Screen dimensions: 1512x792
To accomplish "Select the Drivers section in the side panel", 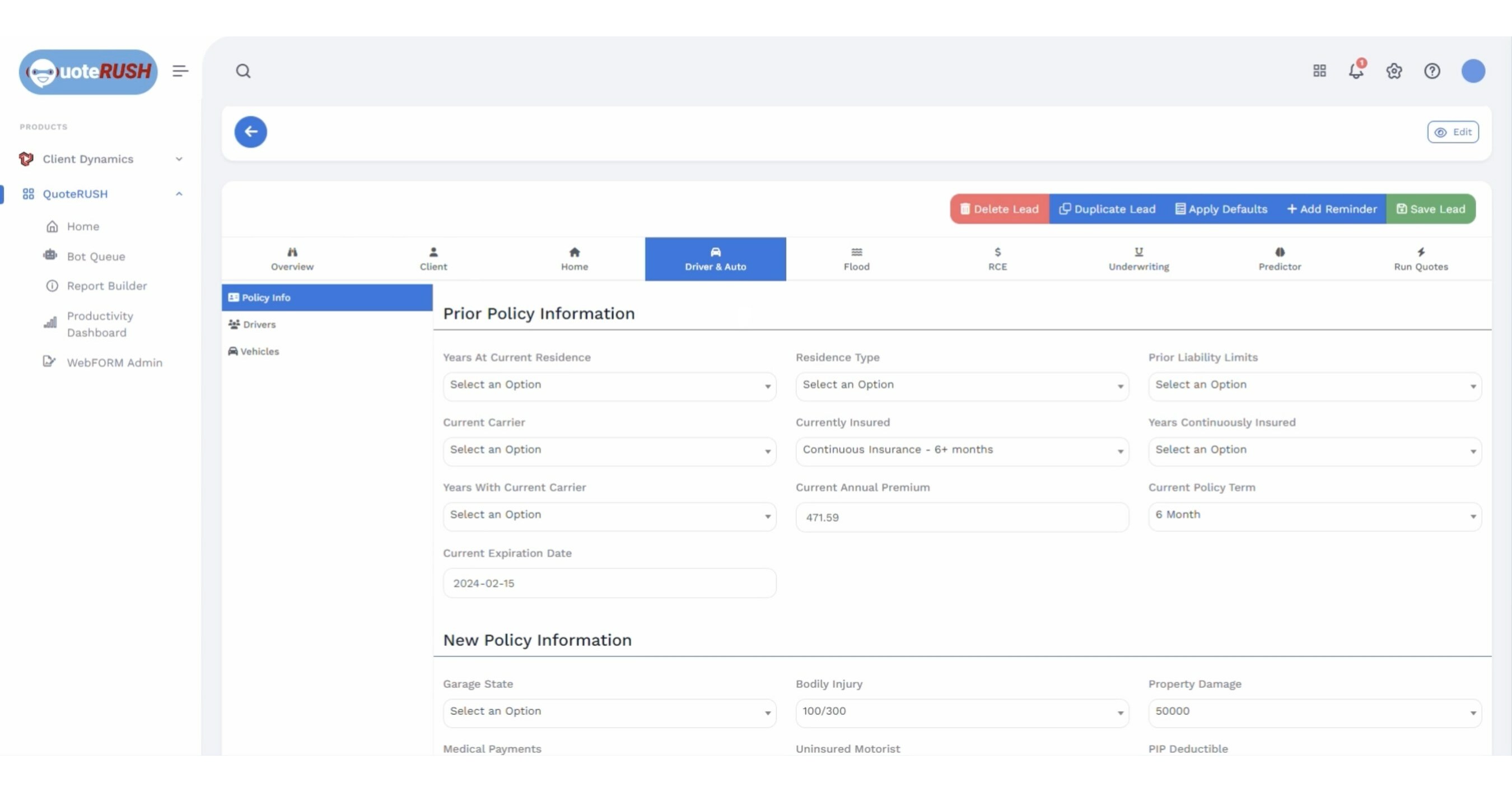I will 258,324.
